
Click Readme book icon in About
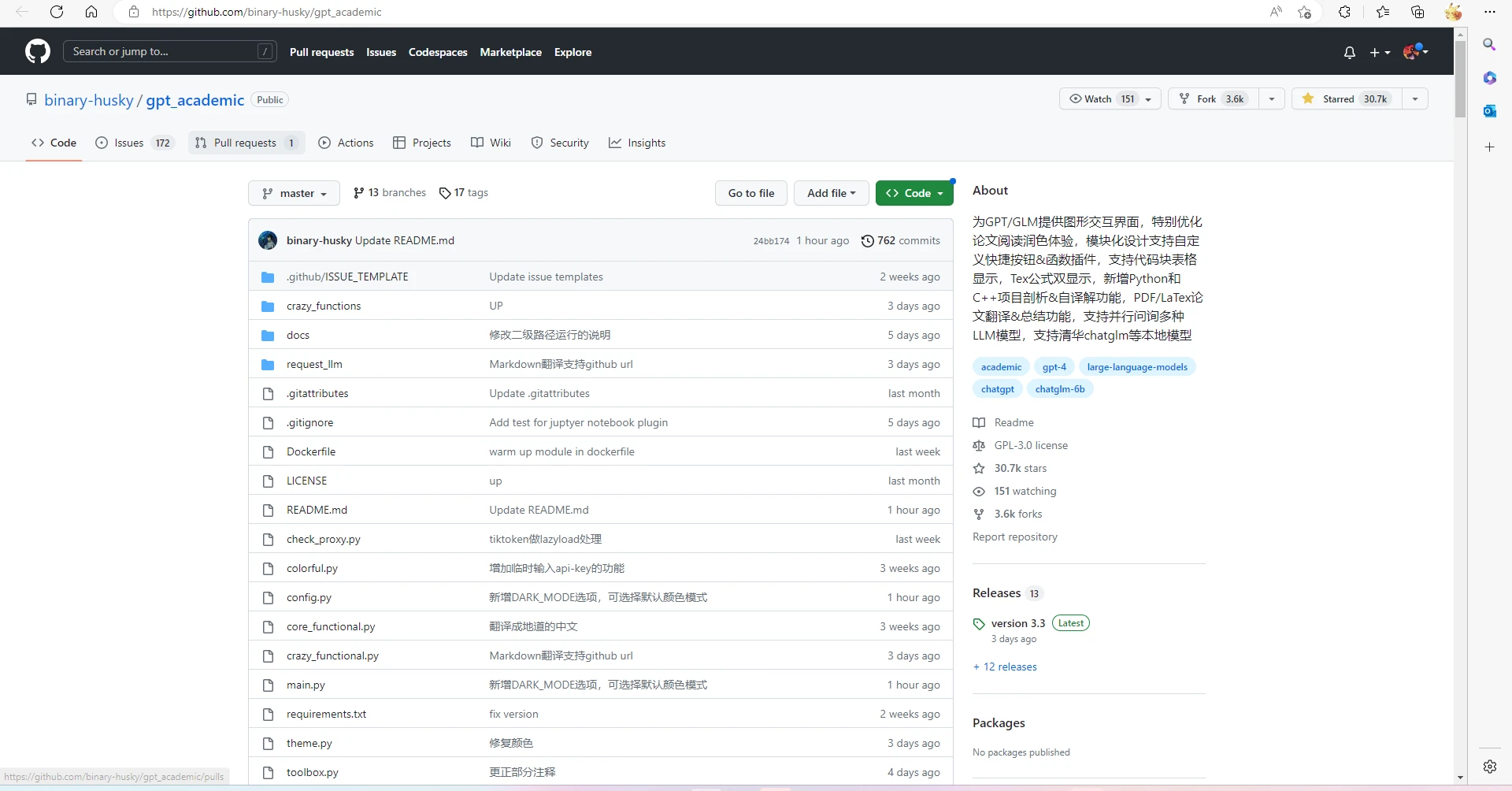(979, 423)
